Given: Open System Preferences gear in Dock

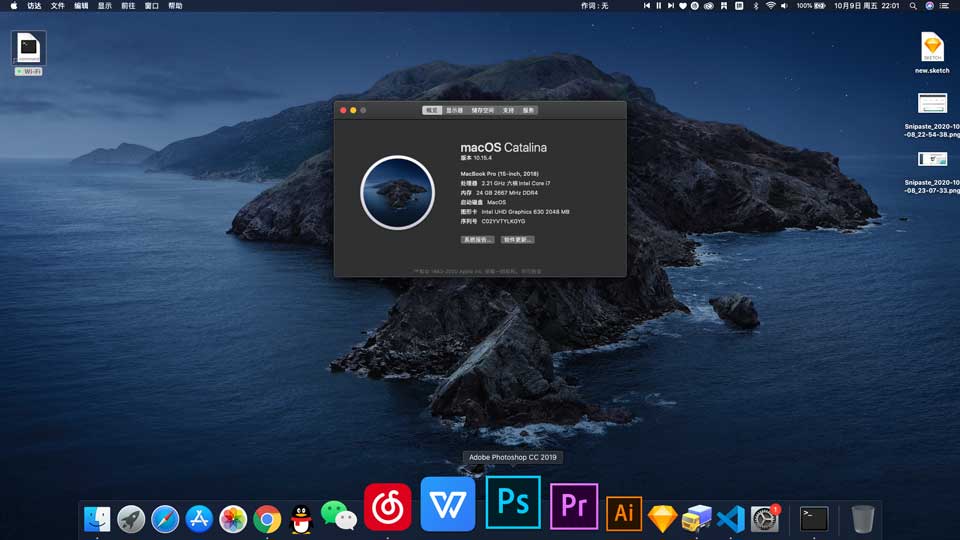Looking at the screenshot, I should pyautogui.click(x=765, y=519).
